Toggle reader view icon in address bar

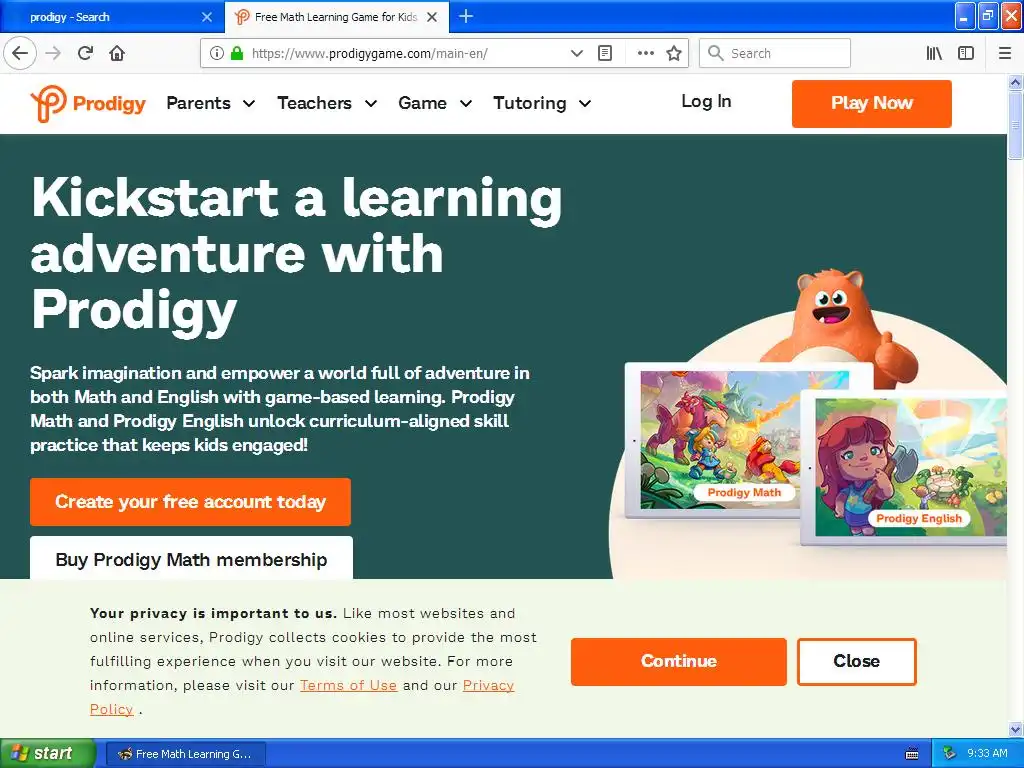(x=605, y=54)
